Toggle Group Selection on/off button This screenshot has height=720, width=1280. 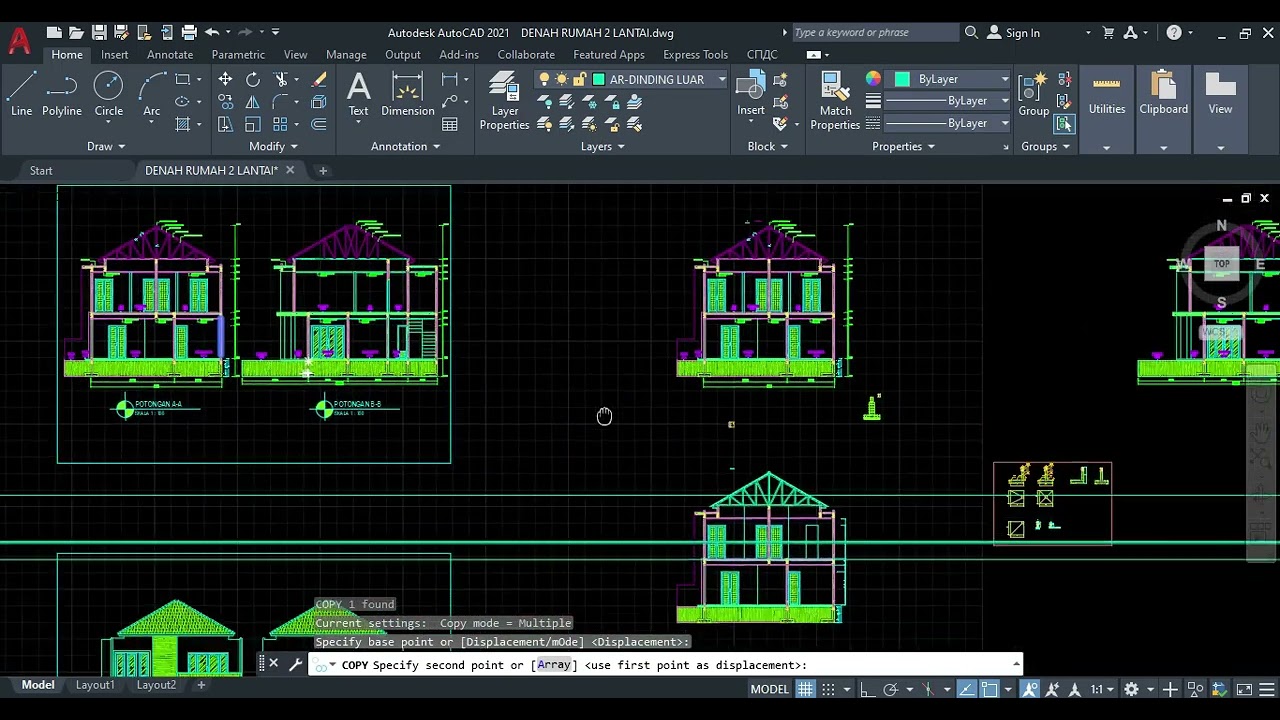tap(1064, 124)
